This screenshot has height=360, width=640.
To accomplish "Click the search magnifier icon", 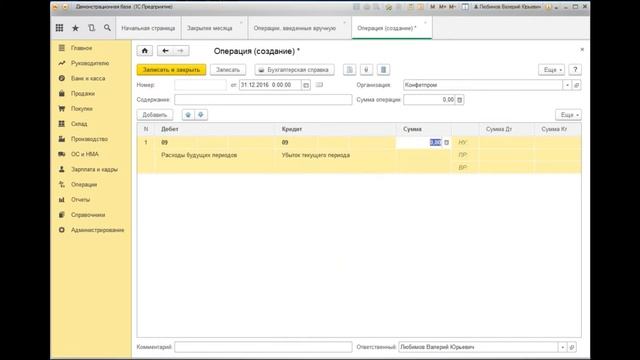I will (107, 28).
